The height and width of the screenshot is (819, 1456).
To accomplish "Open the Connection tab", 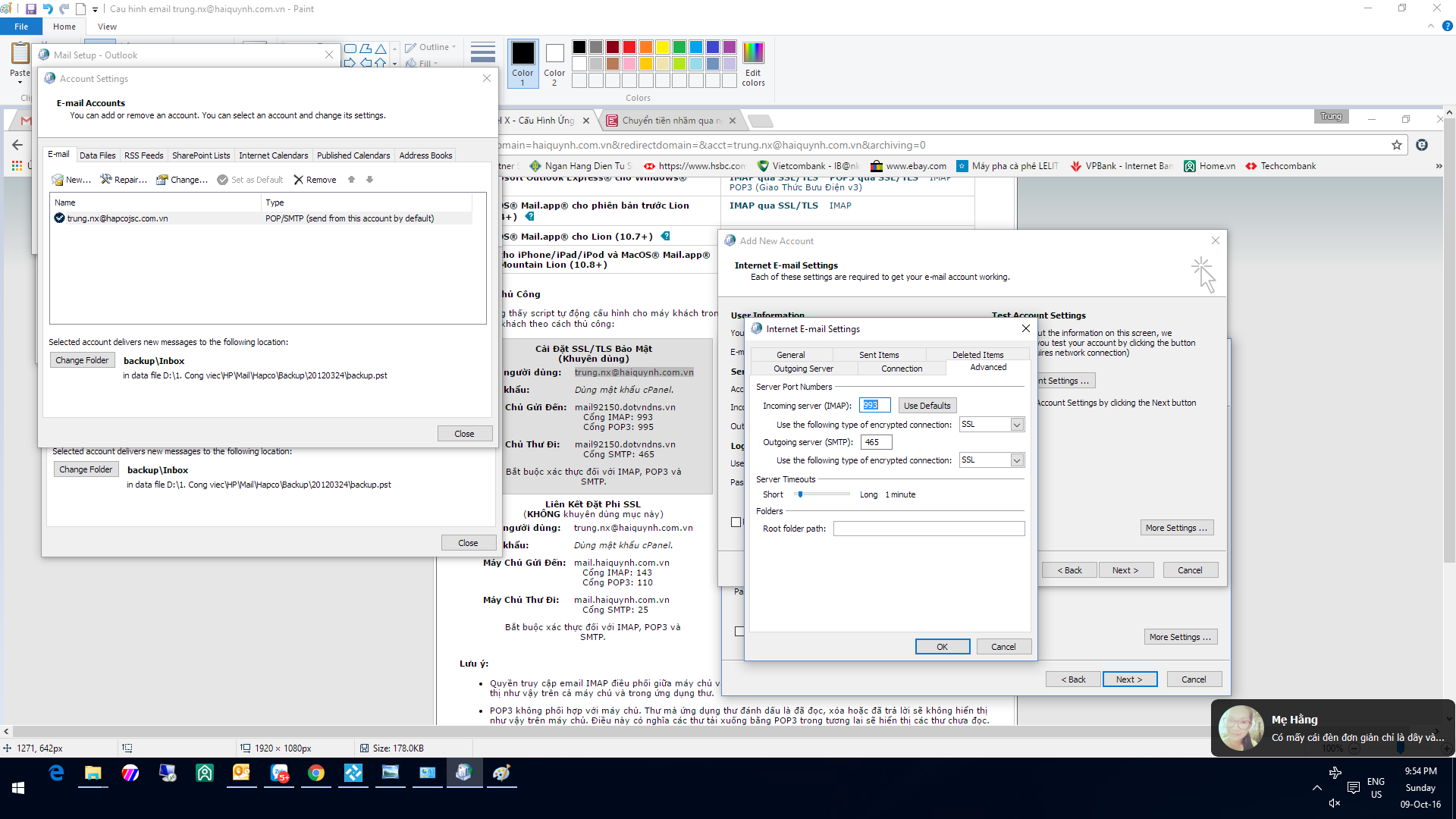I will pyautogui.click(x=902, y=369).
